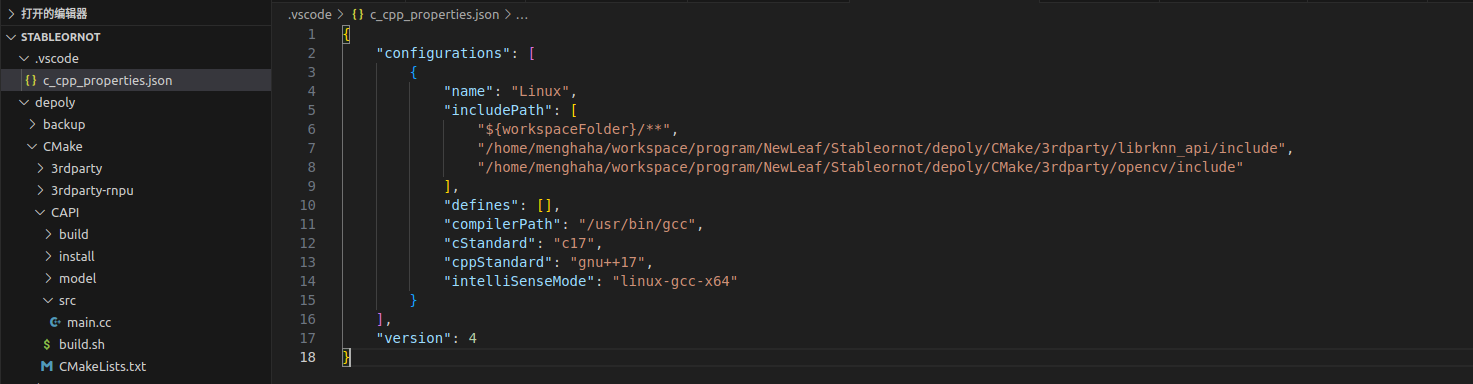Screen dimensions: 1473x384
Task: Expand the model folder chevron
Action: (x=49, y=279)
